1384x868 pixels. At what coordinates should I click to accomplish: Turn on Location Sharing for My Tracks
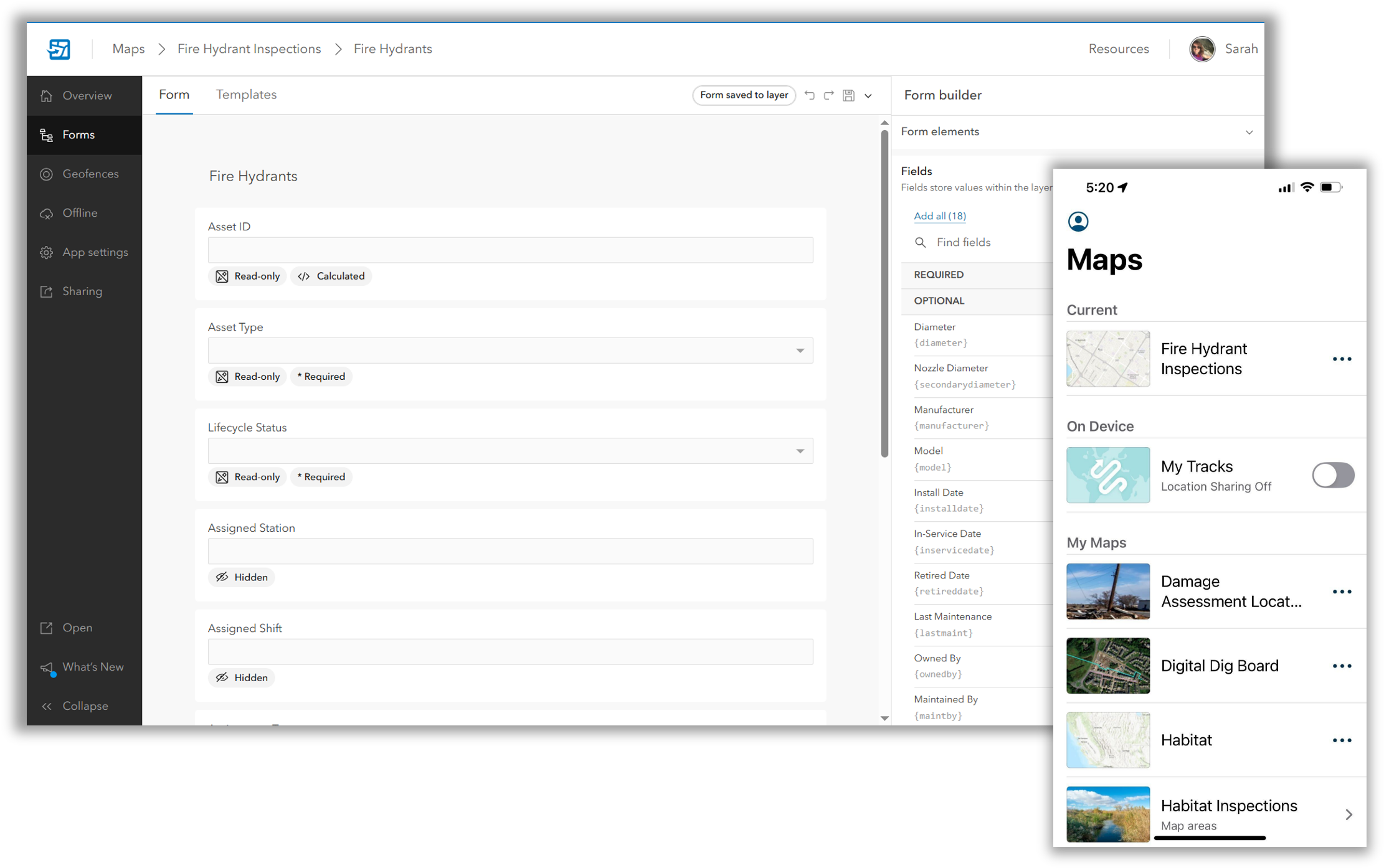1333,475
